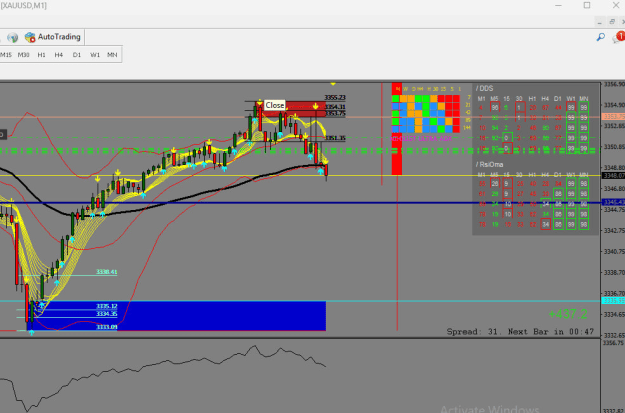
Task: Click the blue 3345.43 price axis tag
Action: 613,203
